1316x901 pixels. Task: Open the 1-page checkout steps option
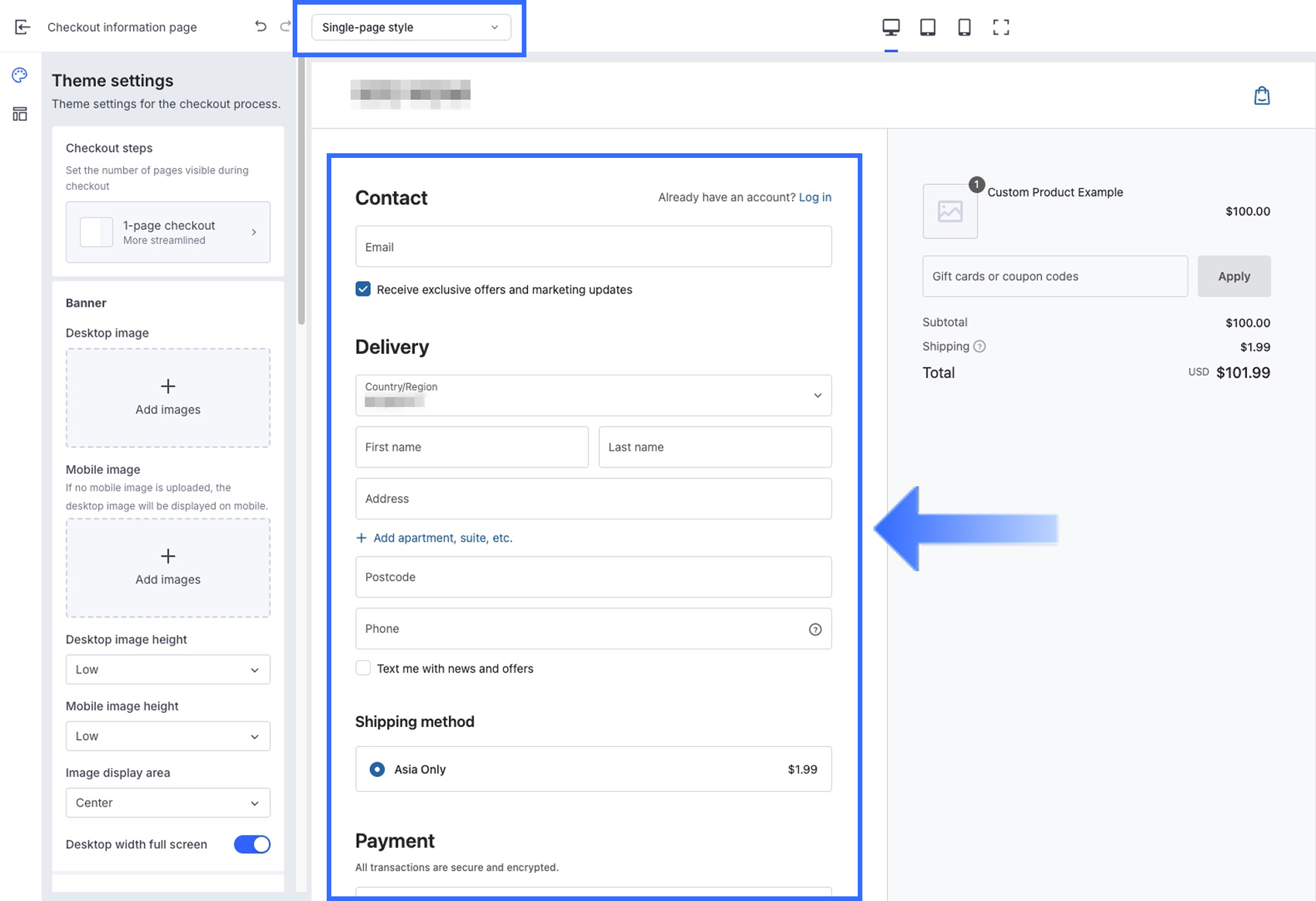coord(168,232)
